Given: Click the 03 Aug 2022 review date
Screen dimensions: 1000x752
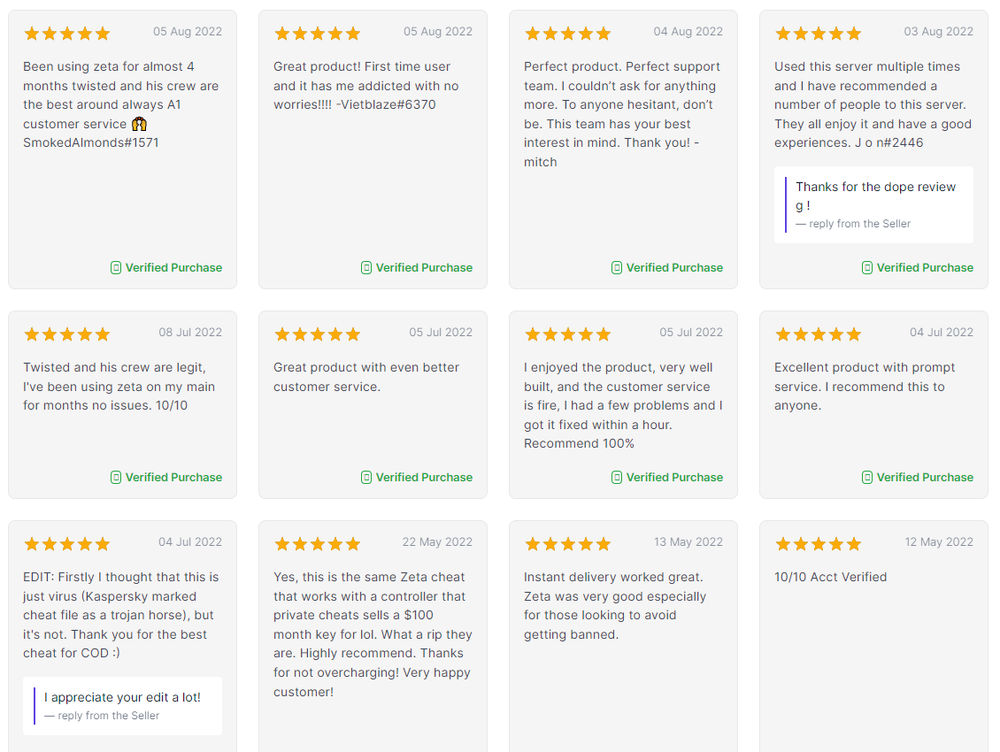Looking at the screenshot, I should [x=938, y=32].
